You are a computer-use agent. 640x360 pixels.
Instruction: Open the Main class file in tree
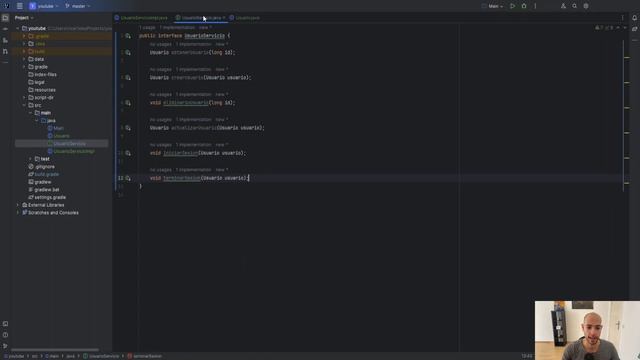56,128
